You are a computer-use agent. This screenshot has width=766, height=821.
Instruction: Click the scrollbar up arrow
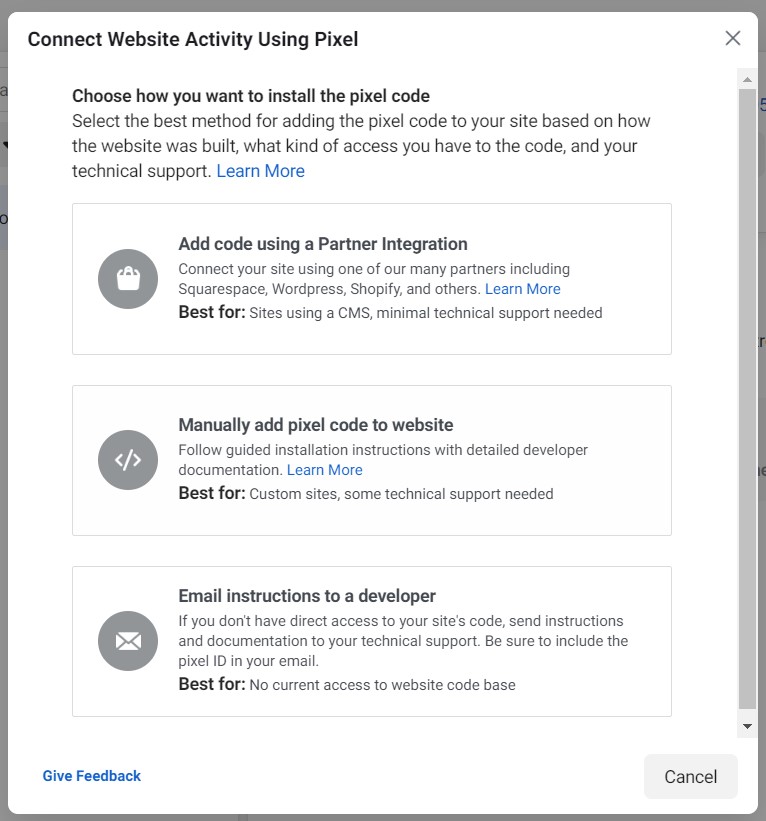747,80
